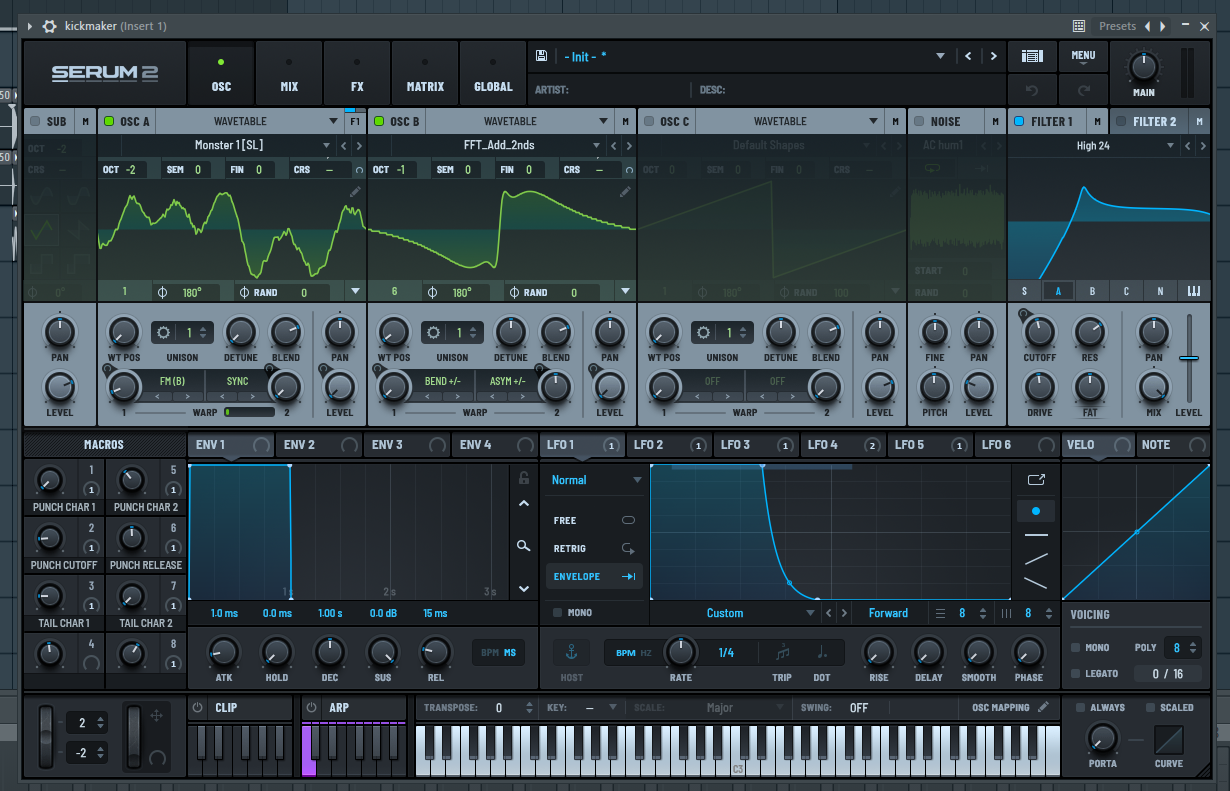The height and width of the screenshot is (791, 1230).
Task: Open the Serum MENU button
Action: click(x=1083, y=56)
